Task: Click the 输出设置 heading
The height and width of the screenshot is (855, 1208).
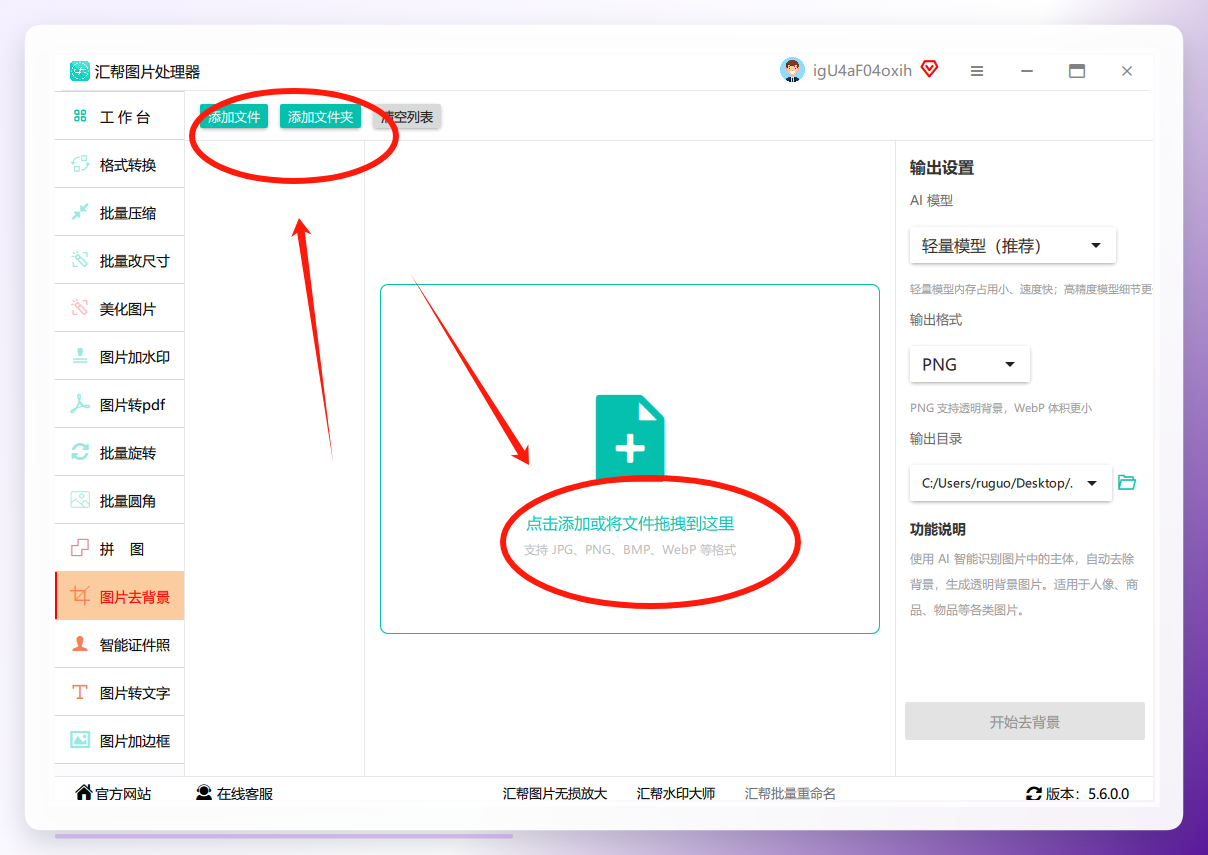Action: [942, 168]
